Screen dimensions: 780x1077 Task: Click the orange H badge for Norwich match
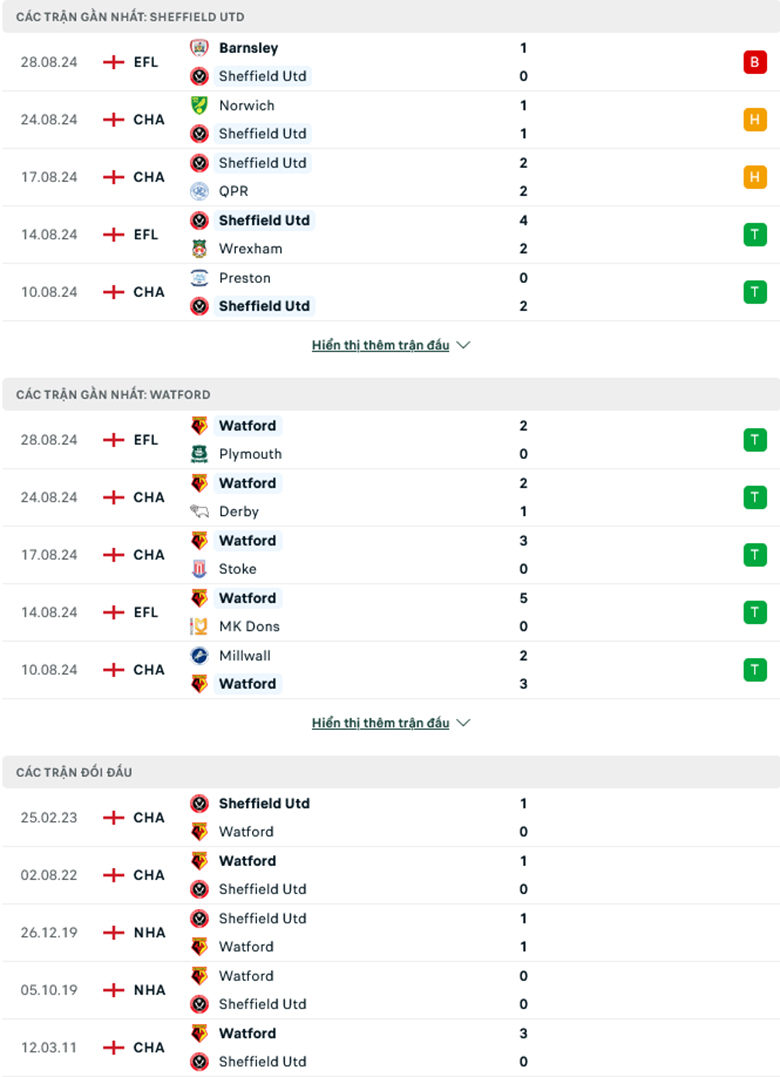pyautogui.click(x=755, y=120)
